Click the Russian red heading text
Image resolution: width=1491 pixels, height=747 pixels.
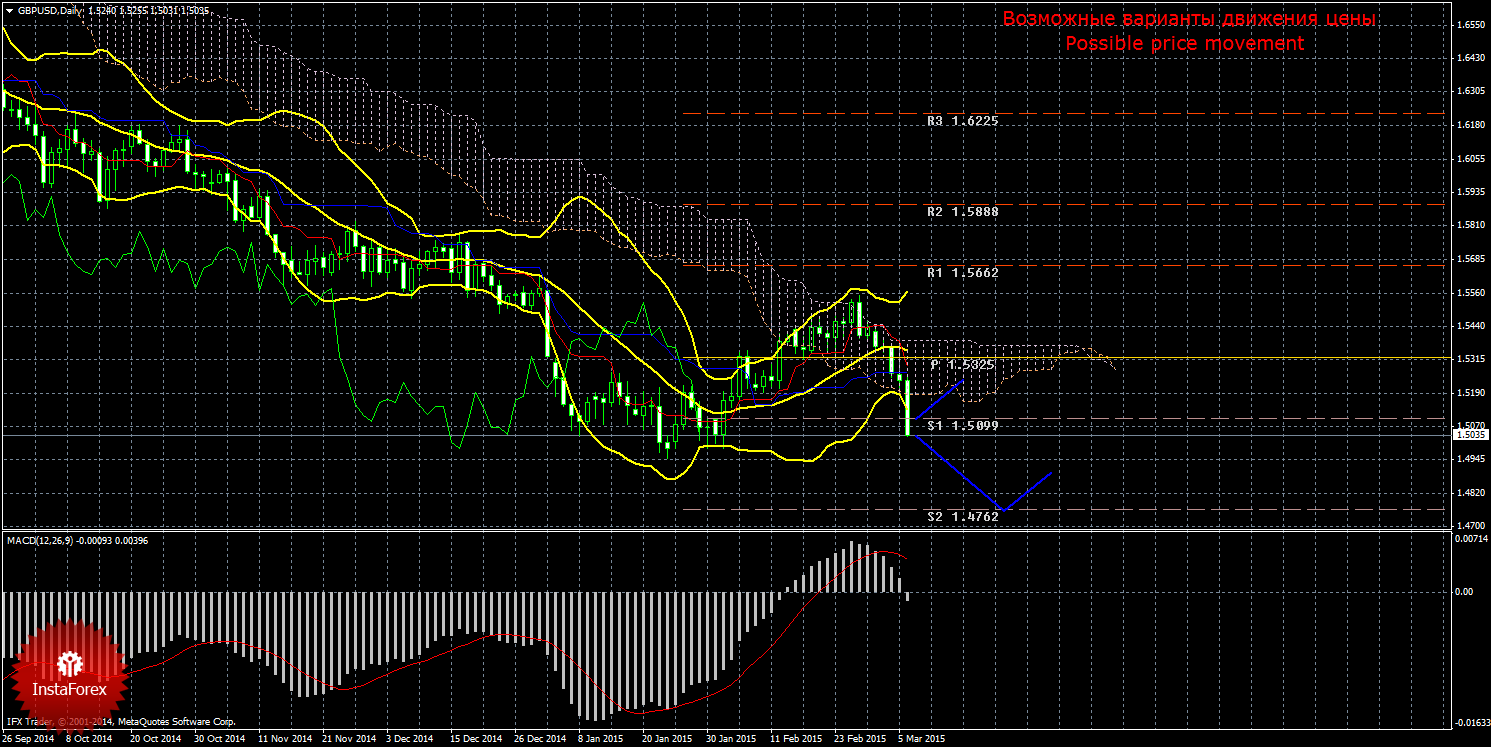point(1189,20)
